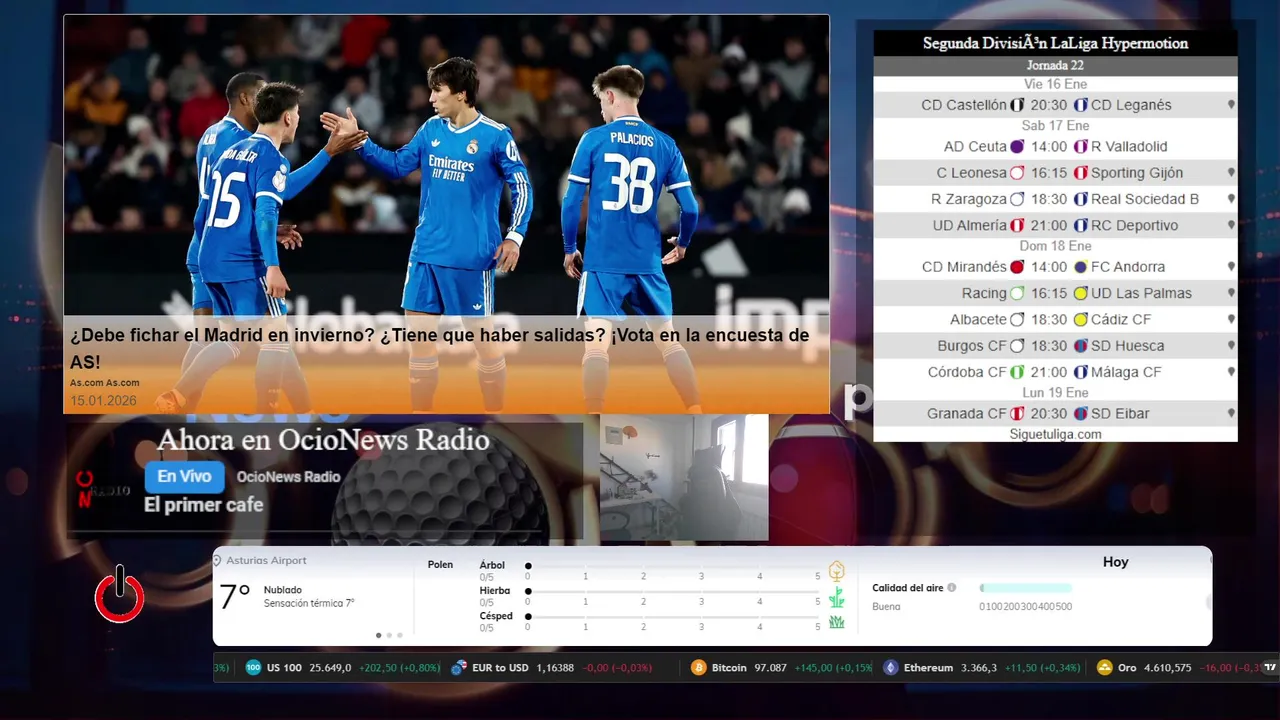Viewport: 1280px width, 720px height.
Task: Click the venue pin on the Málaga CF row
Action: pyautogui.click(x=1231, y=371)
